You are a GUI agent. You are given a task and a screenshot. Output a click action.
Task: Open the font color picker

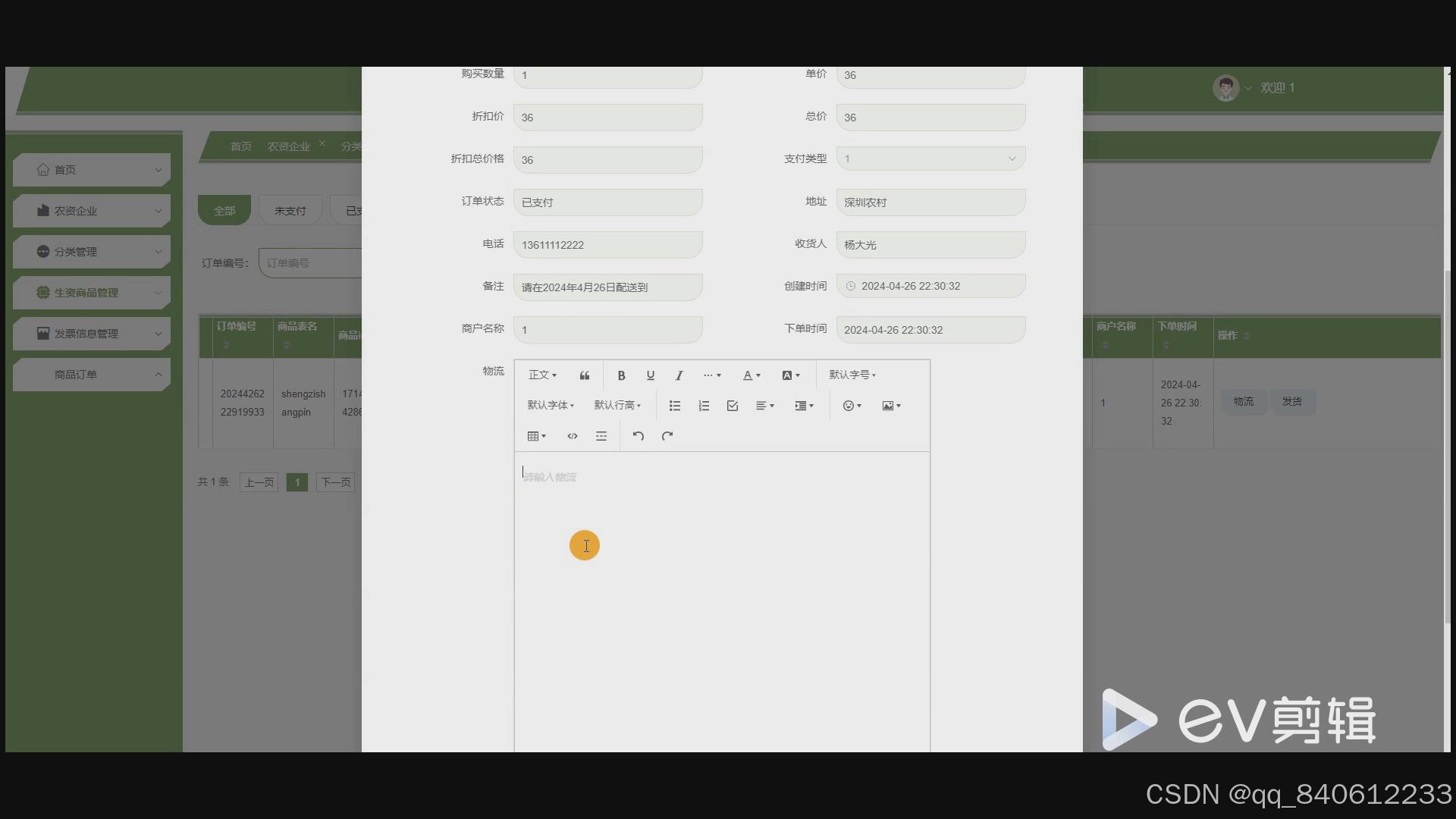click(x=751, y=375)
